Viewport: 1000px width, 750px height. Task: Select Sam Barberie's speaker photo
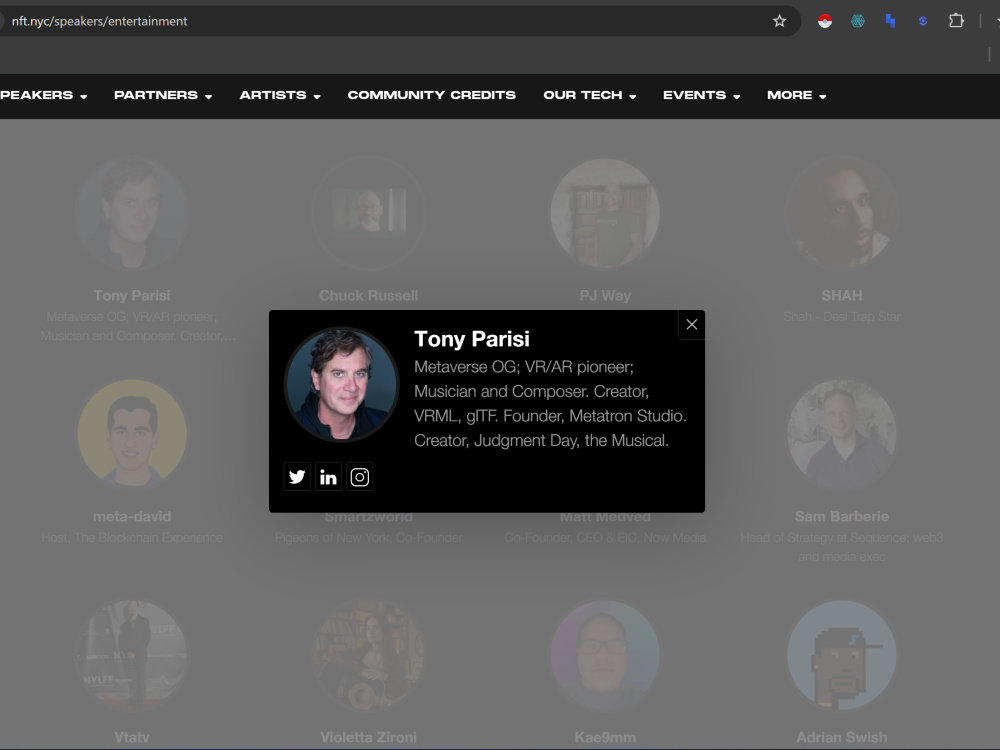842,434
